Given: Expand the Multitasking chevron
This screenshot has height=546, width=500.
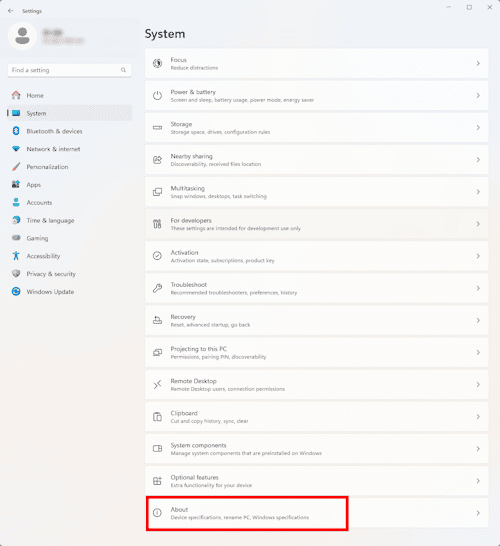Looking at the screenshot, I should coord(478,192).
